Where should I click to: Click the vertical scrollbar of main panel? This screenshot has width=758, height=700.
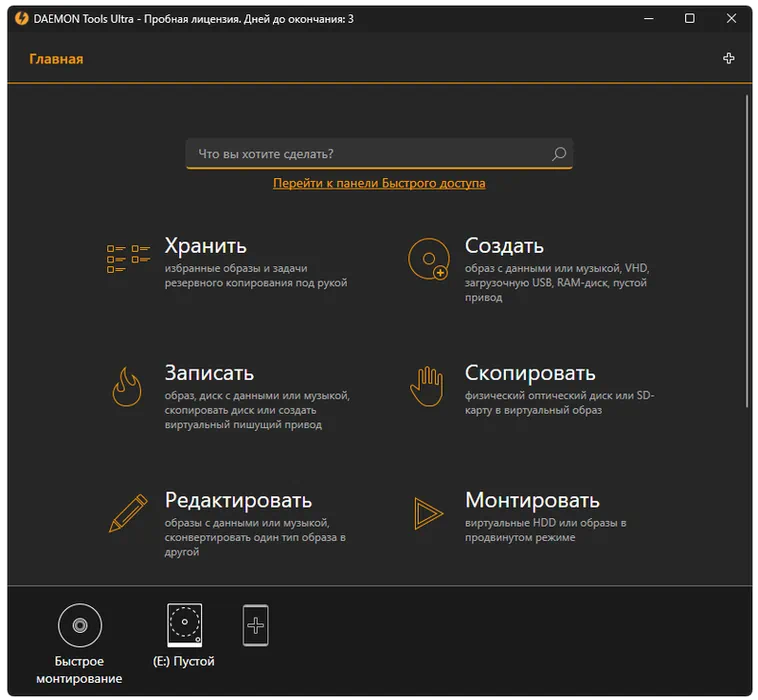click(x=746, y=251)
